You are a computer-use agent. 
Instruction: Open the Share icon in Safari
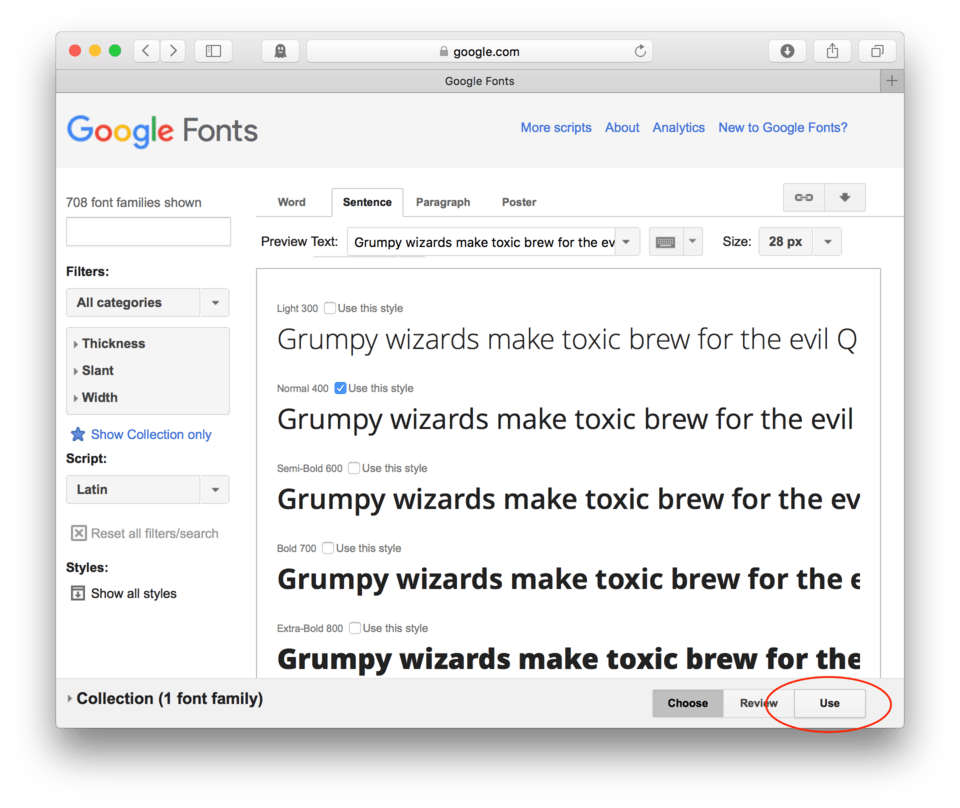tap(832, 51)
